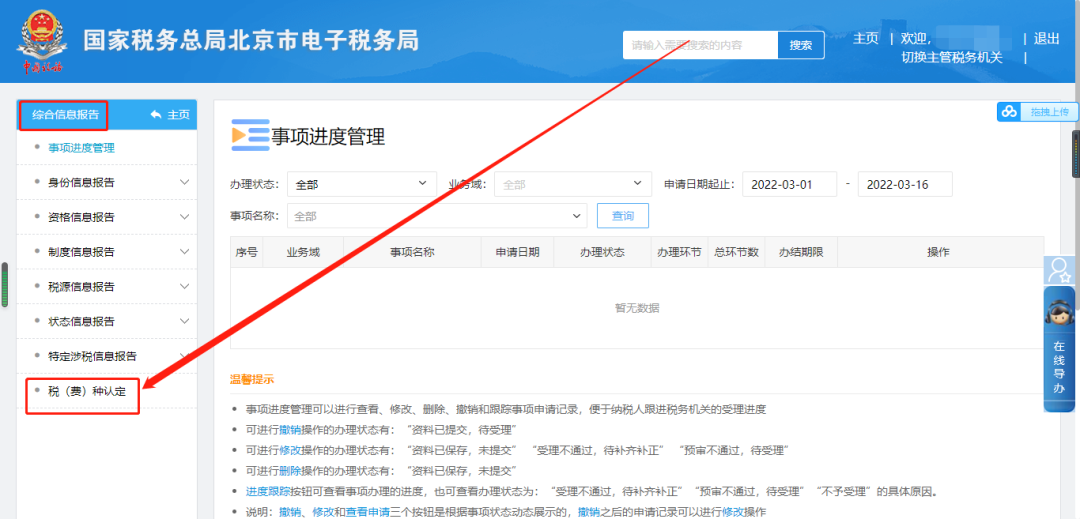Click the 查询 button
This screenshot has height=519, width=1080.
623,216
